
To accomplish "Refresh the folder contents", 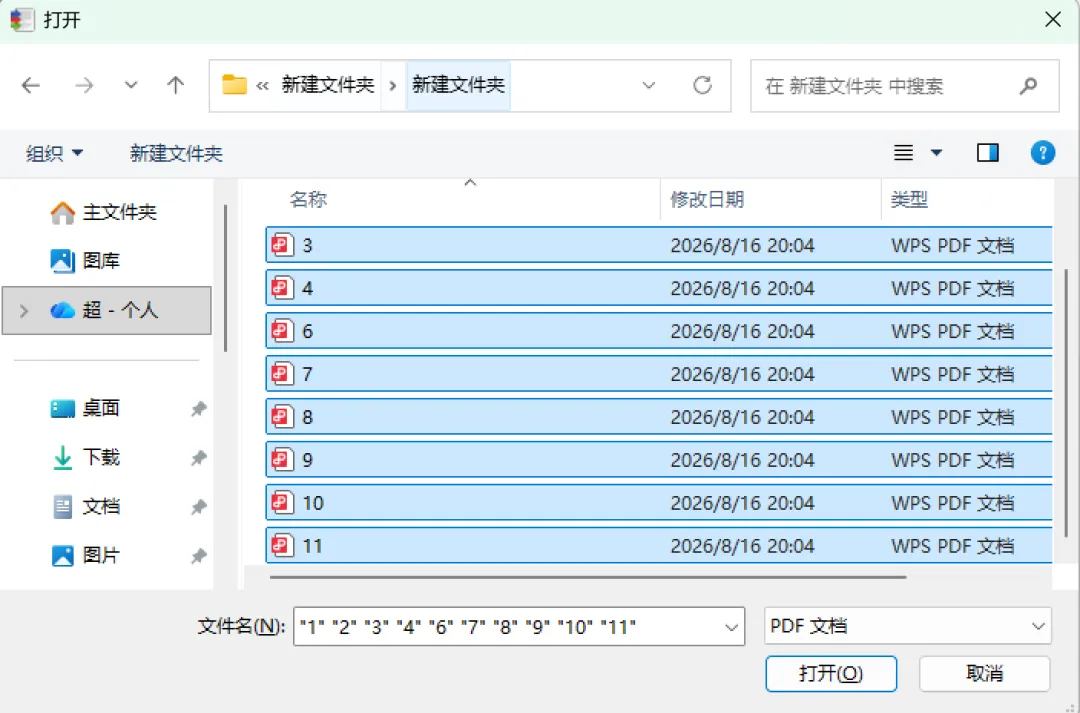I will 702,85.
